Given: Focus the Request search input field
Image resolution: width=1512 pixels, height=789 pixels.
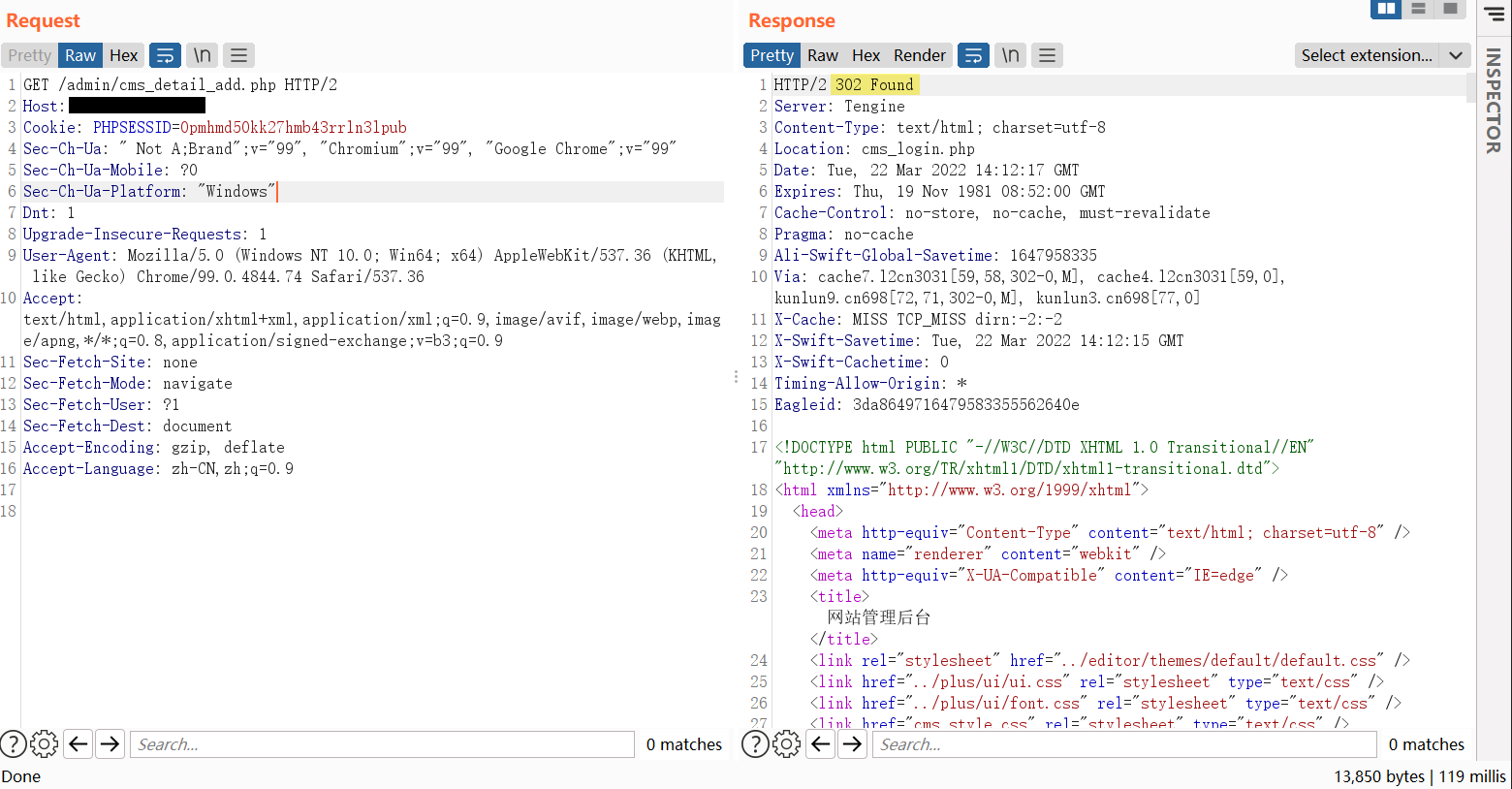Looking at the screenshot, I should pos(382,744).
